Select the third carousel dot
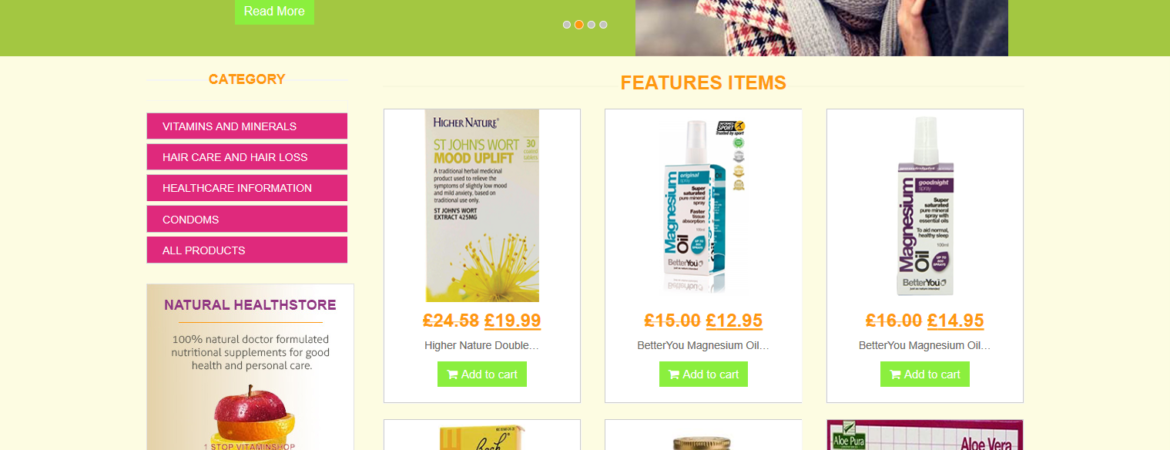The width and height of the screenshot is (1170, 450). [x=591, y=25]
